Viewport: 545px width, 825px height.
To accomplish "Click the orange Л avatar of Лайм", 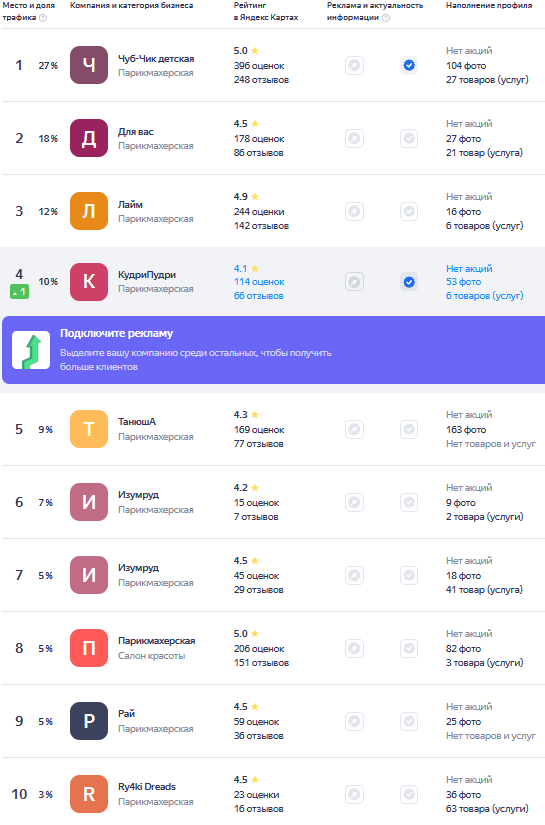I will click(x=89, y=211).
